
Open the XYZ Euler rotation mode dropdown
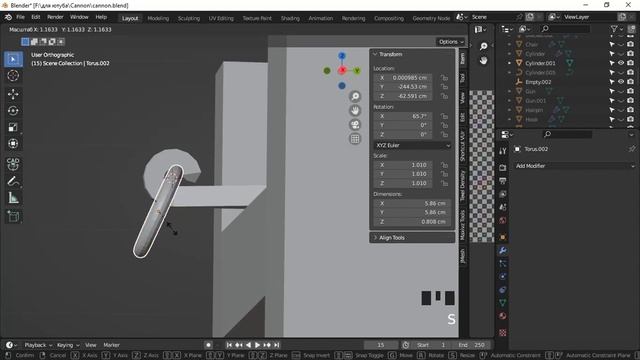point(412,145)
